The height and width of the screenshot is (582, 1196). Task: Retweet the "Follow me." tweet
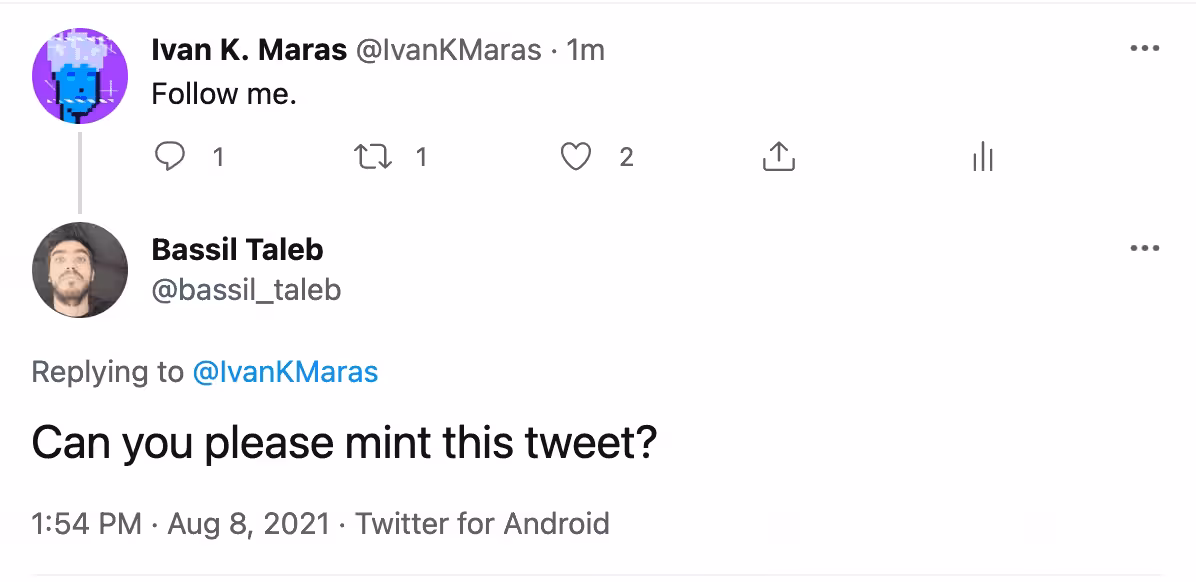click(373, 157)
